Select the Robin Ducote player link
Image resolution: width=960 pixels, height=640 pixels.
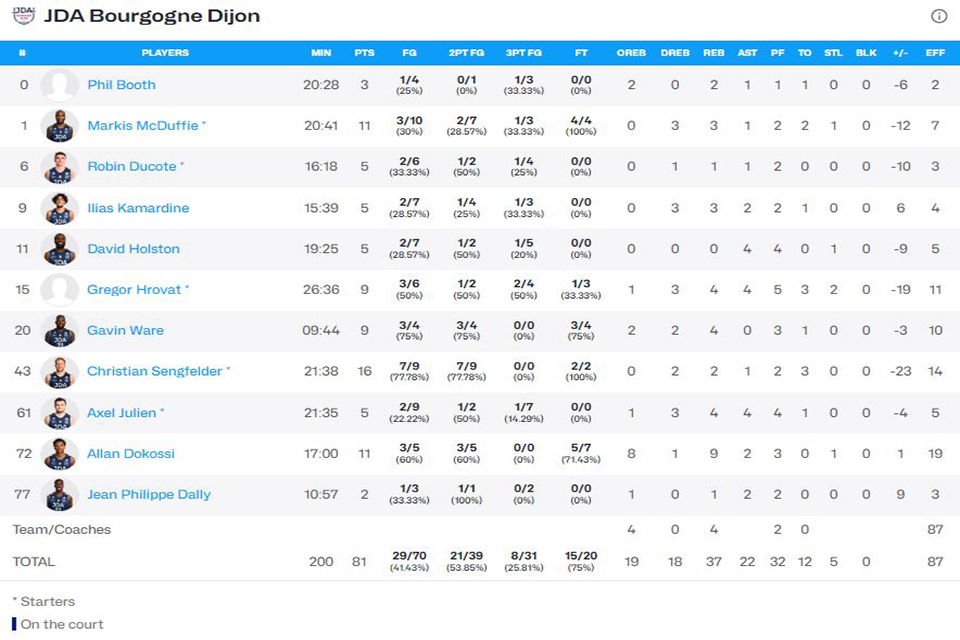(x=132, y=166)
